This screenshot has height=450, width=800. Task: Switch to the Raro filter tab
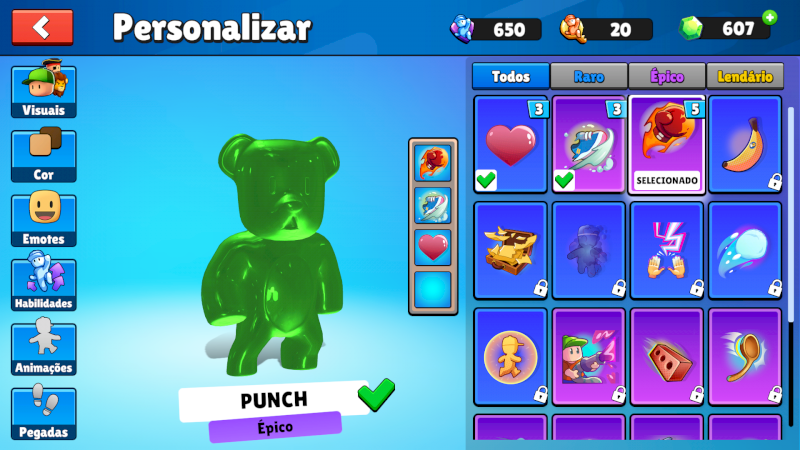pos(589,77)
